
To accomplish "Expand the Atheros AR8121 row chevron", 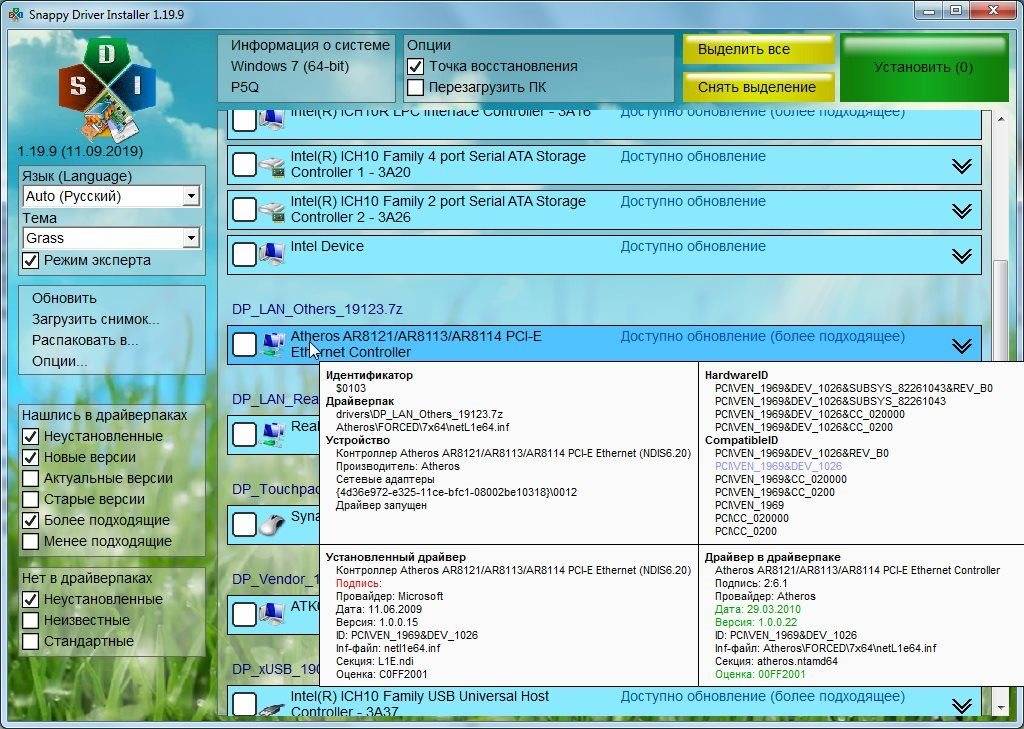I will point(961,345).
